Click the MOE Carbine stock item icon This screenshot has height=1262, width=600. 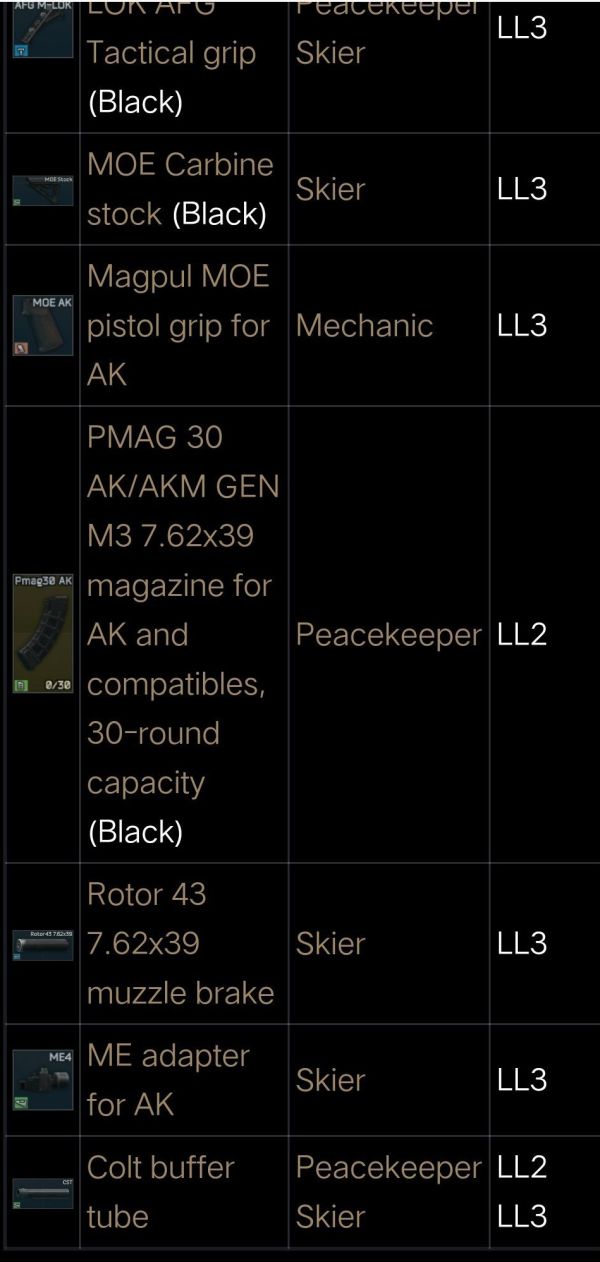(43, 190)
